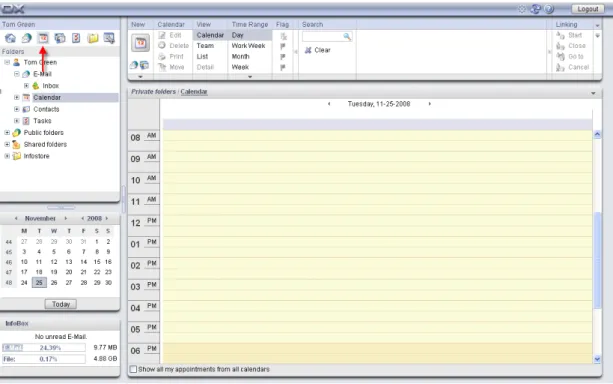Image resolution: width=613 pixels, height=384 pixels.
Task: Expand the Calendar folder node
Action: tap(16, 97)
